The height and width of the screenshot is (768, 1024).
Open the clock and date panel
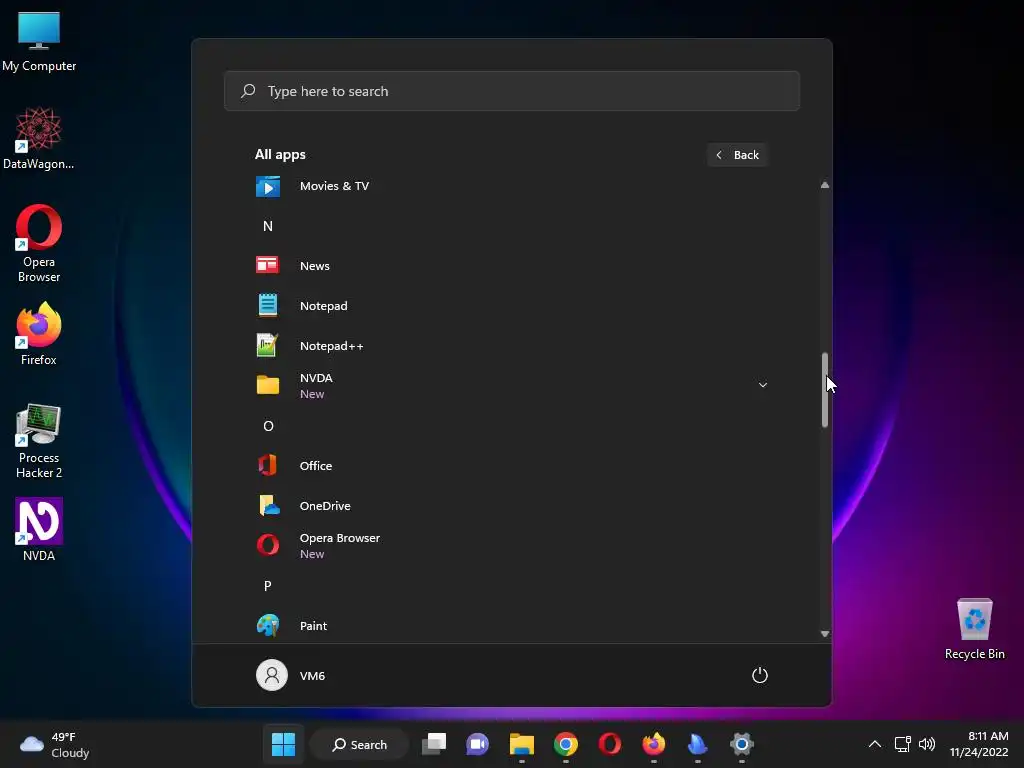click(979, 744)
